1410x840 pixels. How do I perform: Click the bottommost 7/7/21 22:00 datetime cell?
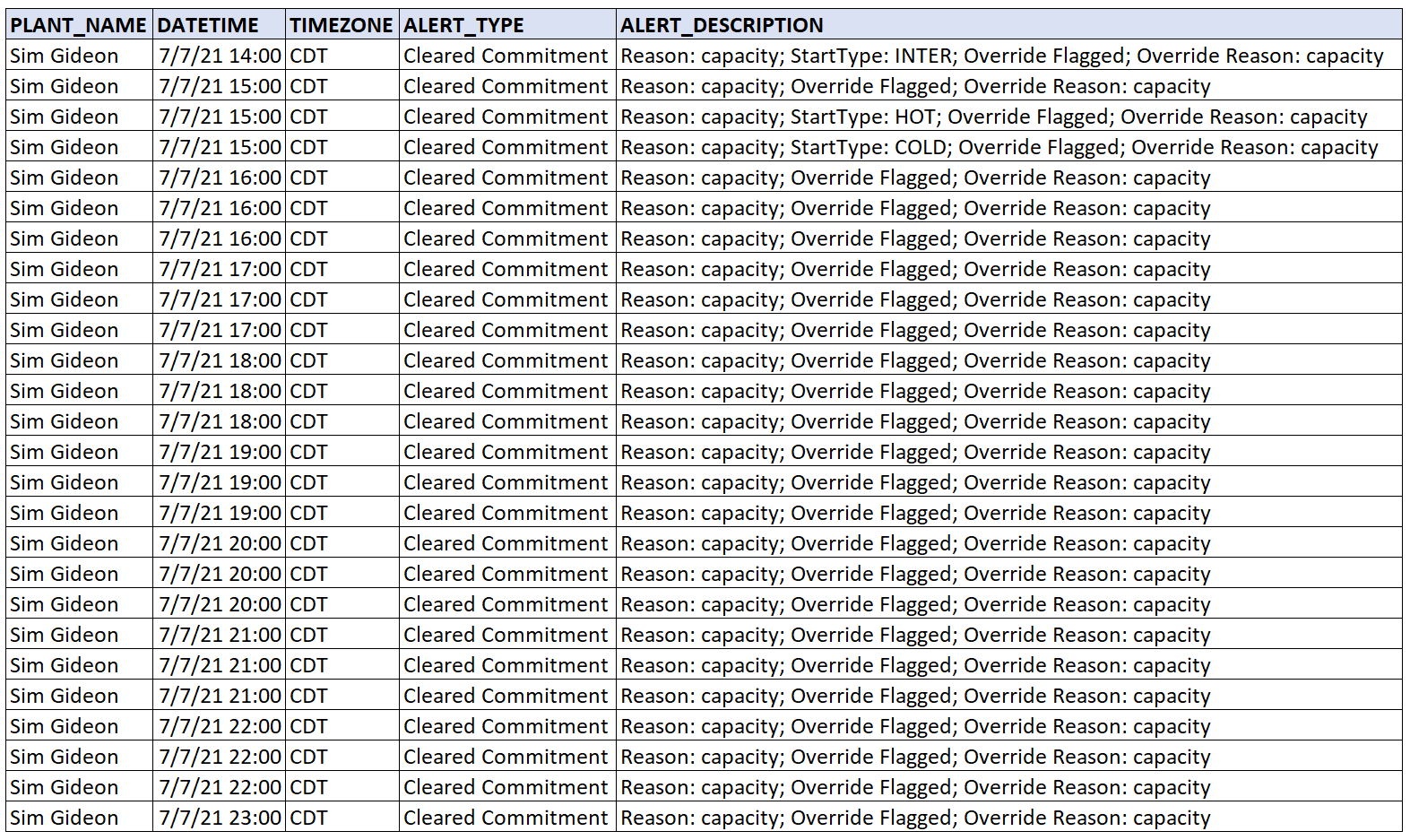tap(220, 787)
